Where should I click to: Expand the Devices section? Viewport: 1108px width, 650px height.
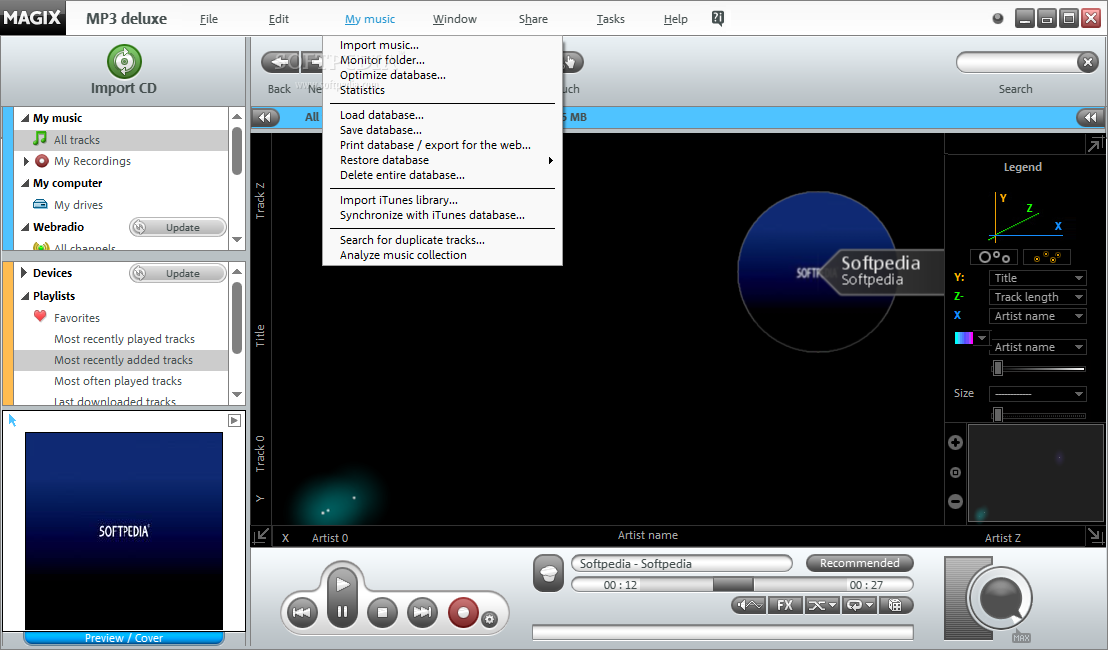click(24, 273)
